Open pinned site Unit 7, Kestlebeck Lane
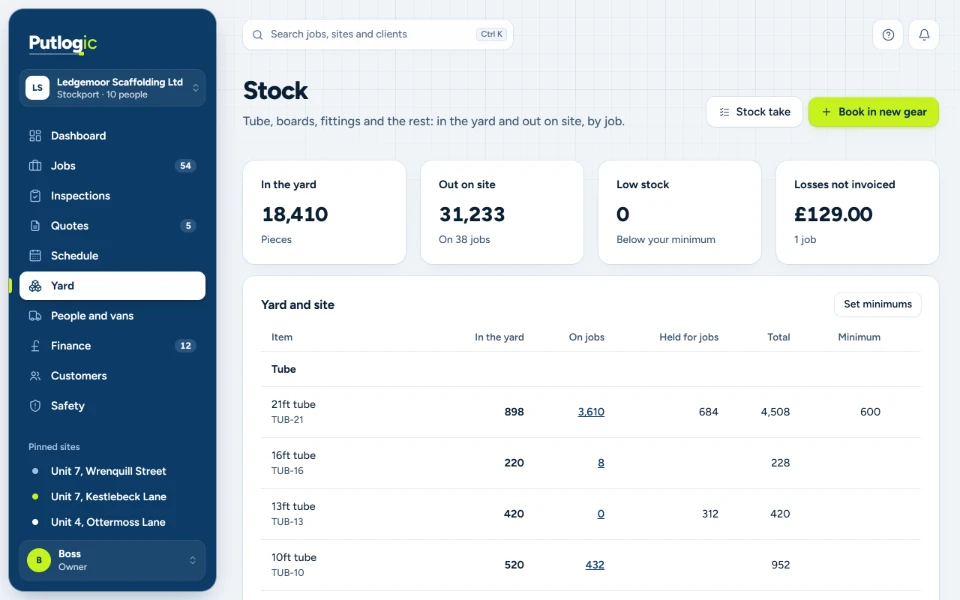The height and width of the screenshot is (600, 960). tap(108, 497)
